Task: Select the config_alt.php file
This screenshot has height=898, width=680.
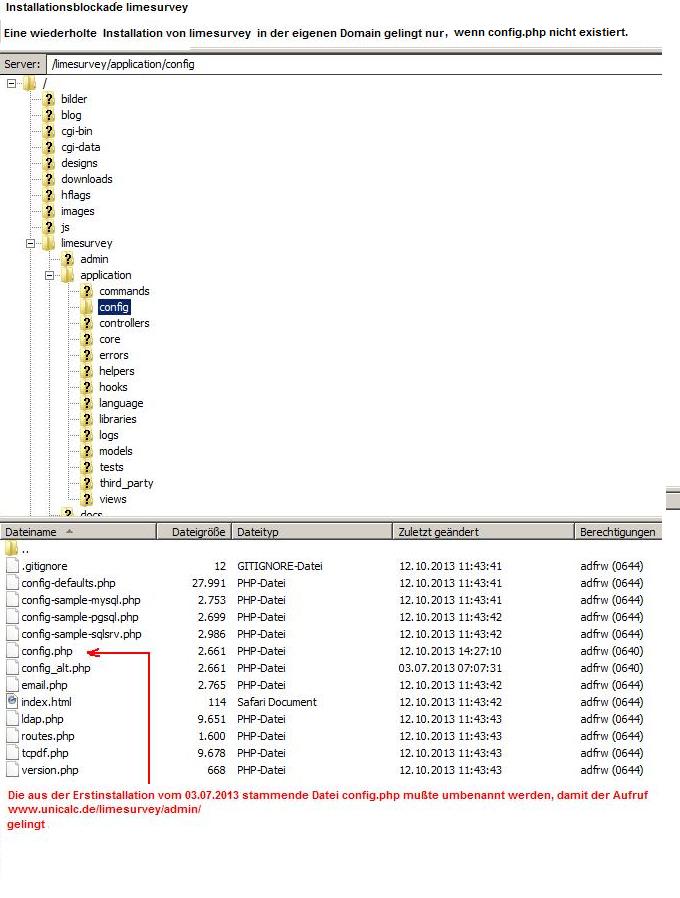Action: pyautogui.click(x=56, y=668)
